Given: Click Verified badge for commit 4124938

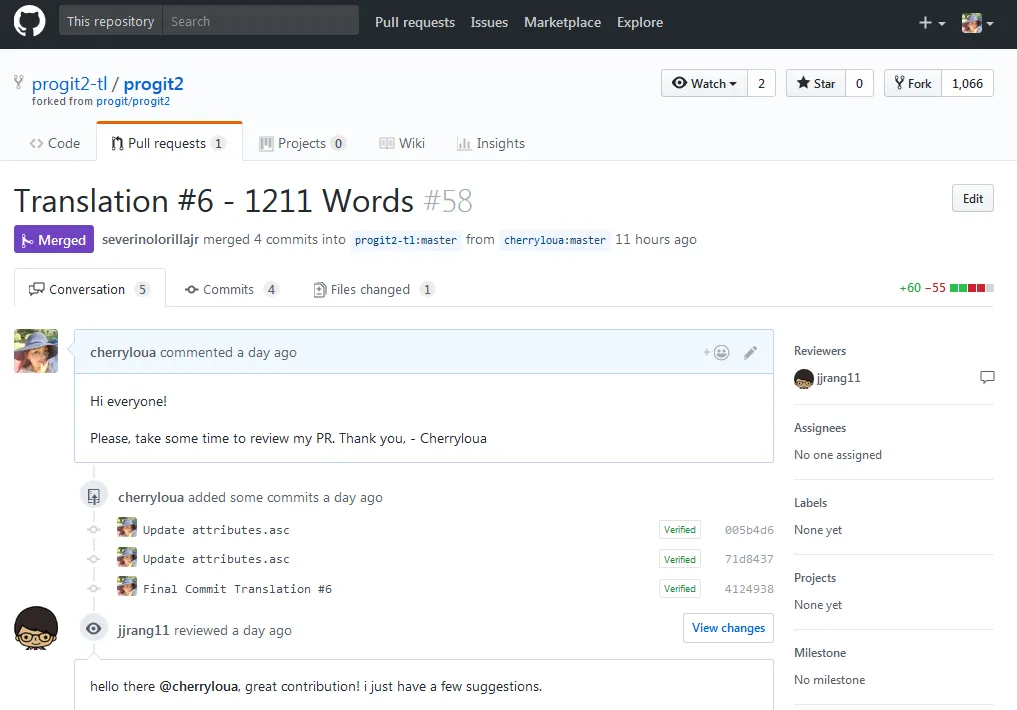Looking at the screenshot, I should [680, 589].
